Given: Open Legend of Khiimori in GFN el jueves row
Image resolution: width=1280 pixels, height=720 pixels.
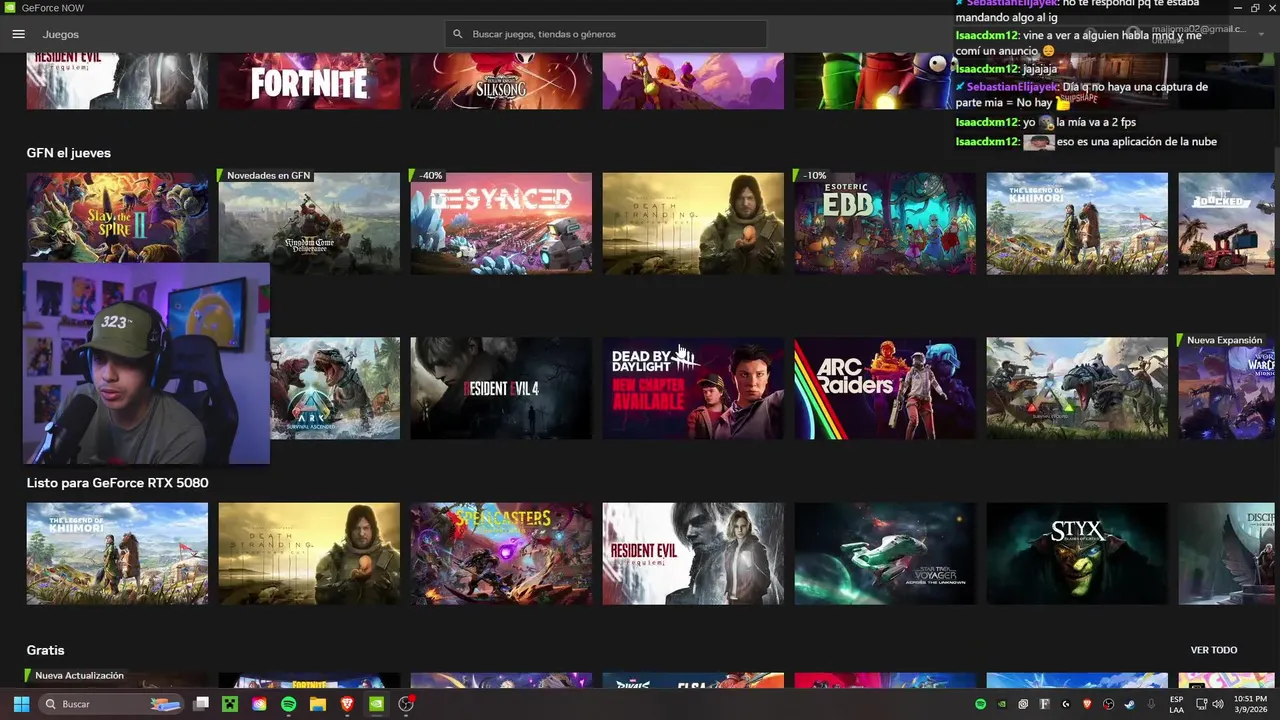Looking at the screenshot, I should (1077, 223).
